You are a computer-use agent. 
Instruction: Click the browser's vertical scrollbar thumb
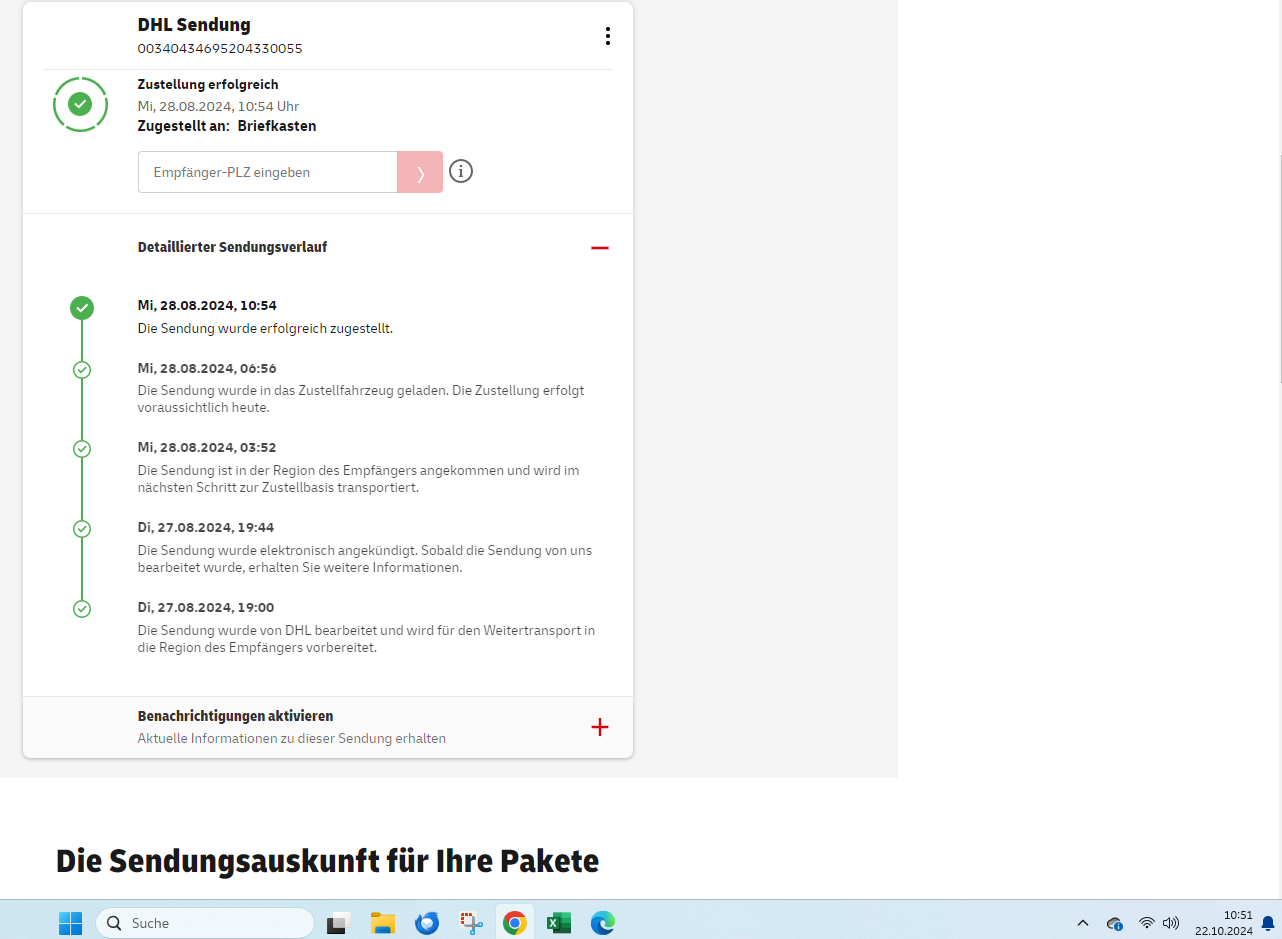1279,270
